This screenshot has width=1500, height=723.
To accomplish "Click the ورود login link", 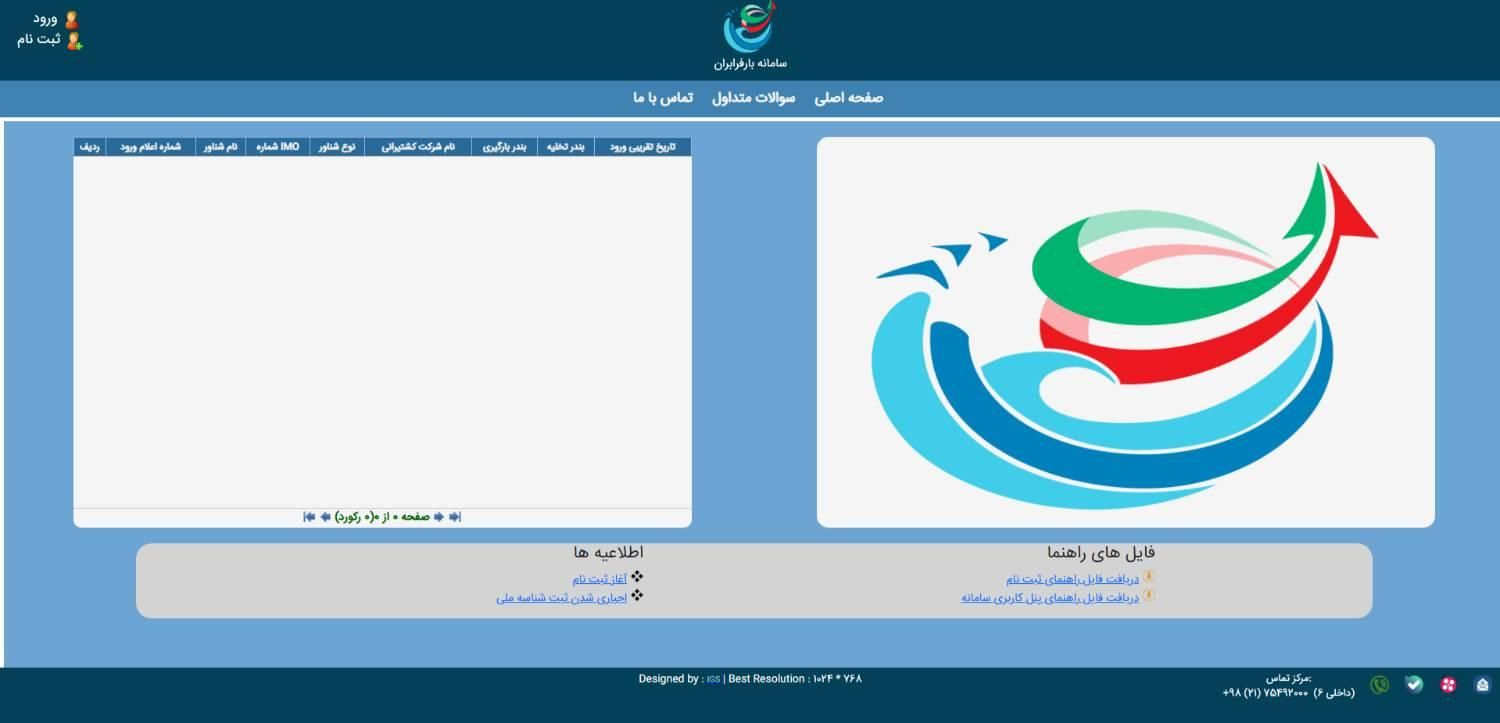I will click(46, 19).
